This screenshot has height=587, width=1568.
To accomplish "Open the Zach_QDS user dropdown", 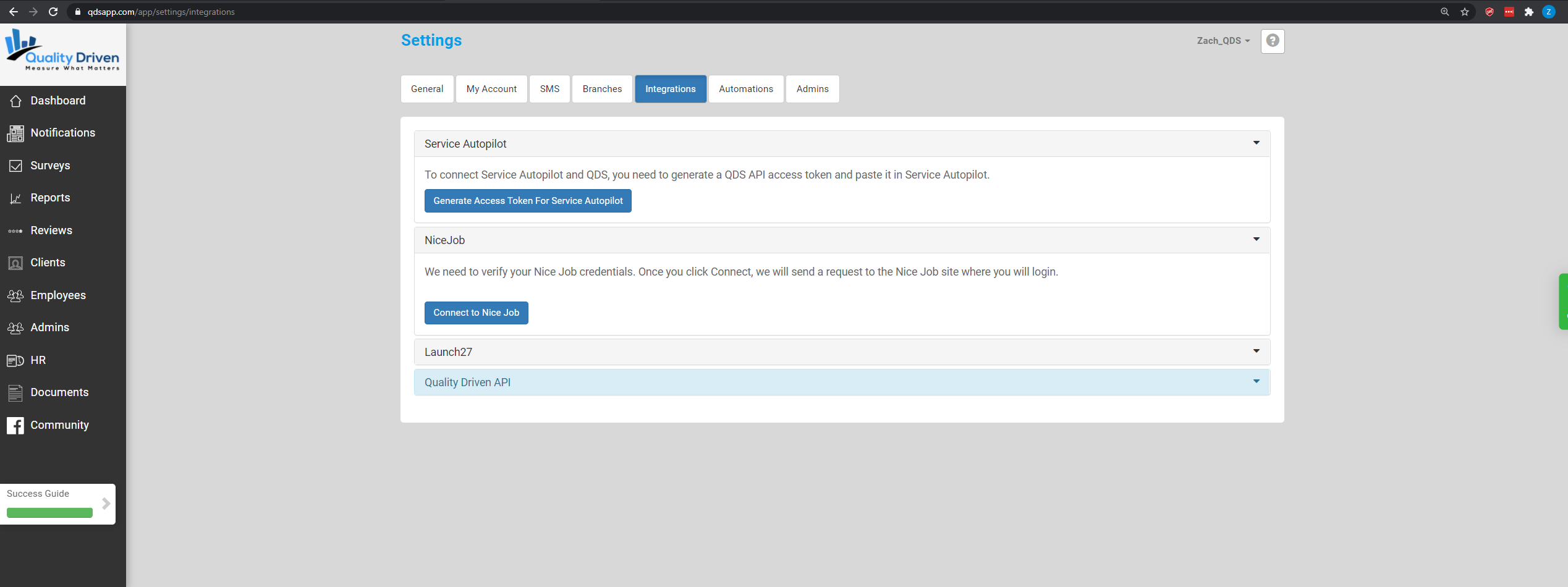I will (x=1223, y=41).
